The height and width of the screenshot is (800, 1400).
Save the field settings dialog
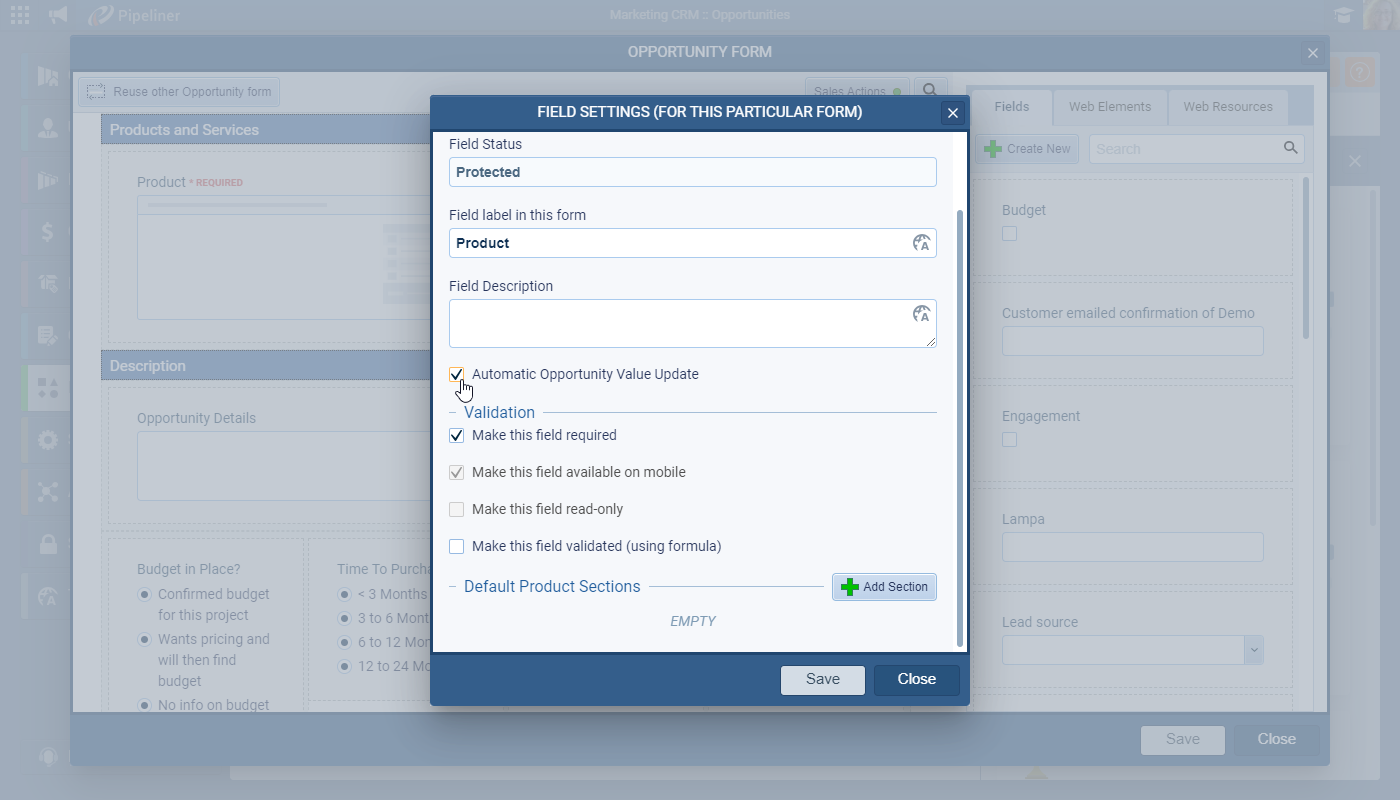pyautogui.click(x=822, y=680)
